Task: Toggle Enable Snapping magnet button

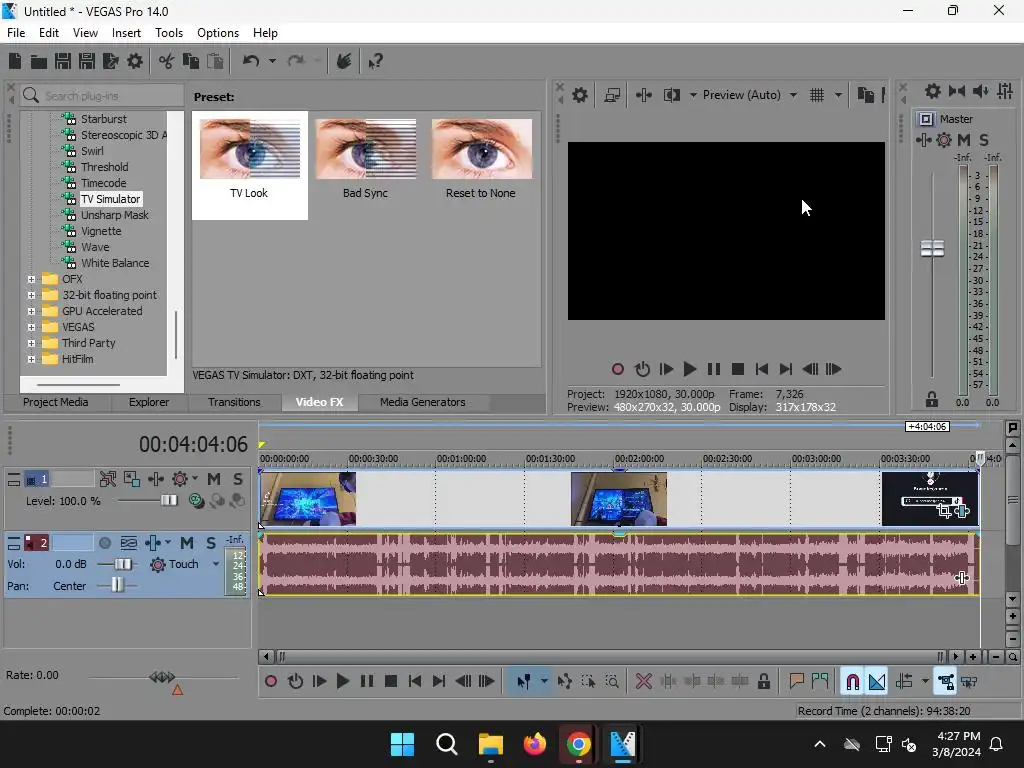Action: point(852,682)
